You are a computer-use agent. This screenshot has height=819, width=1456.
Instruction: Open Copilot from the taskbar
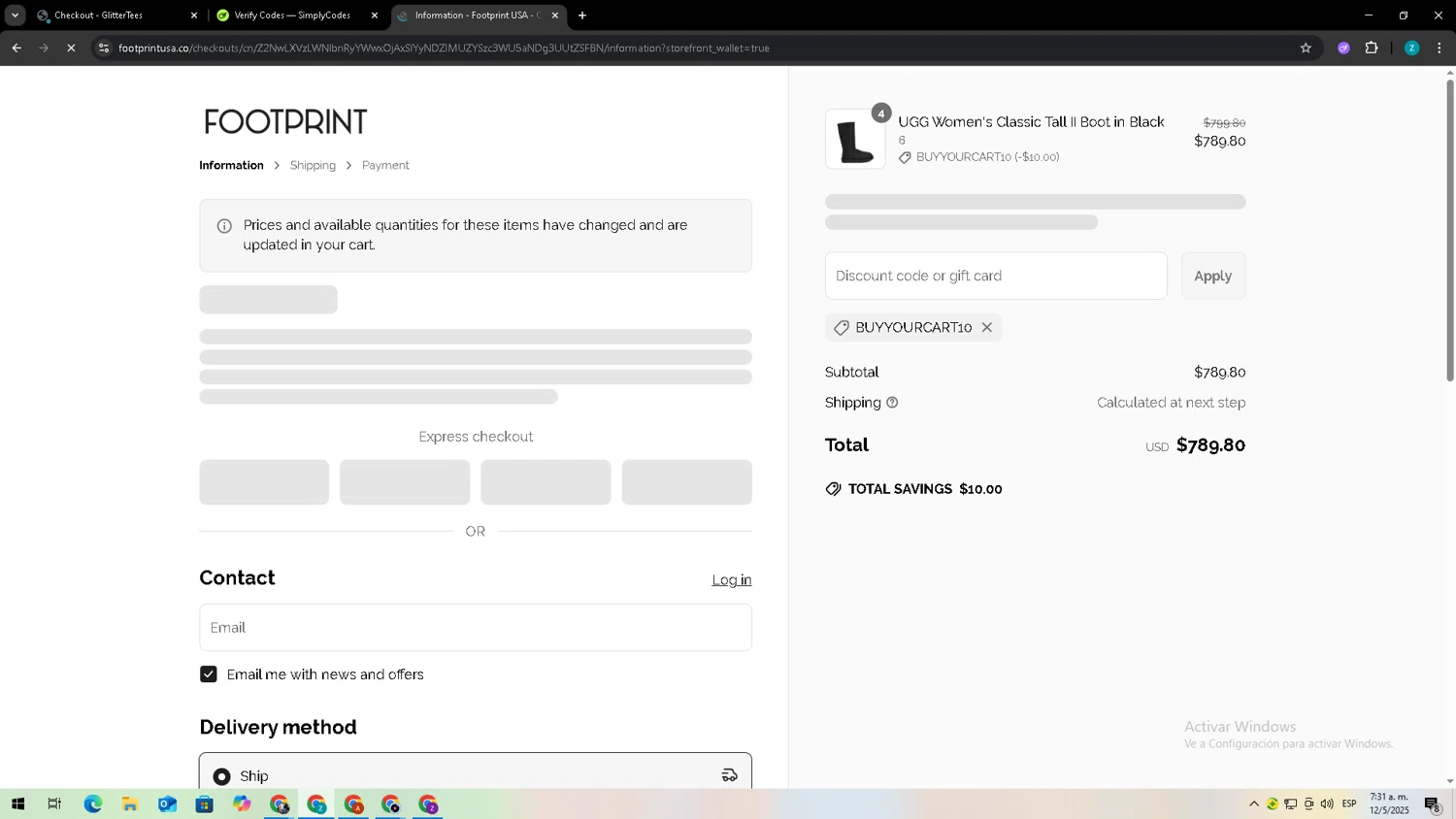tap(242, 803)
